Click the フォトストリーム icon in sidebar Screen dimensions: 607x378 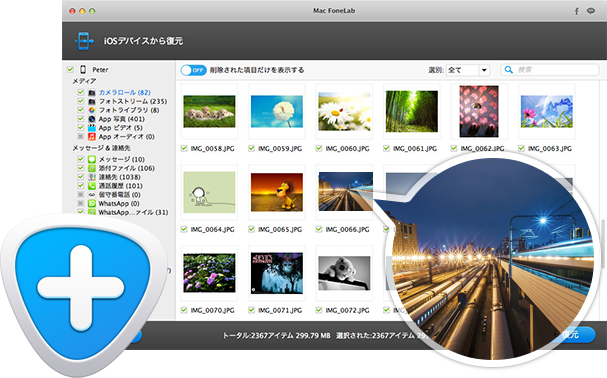coord(92,101)
